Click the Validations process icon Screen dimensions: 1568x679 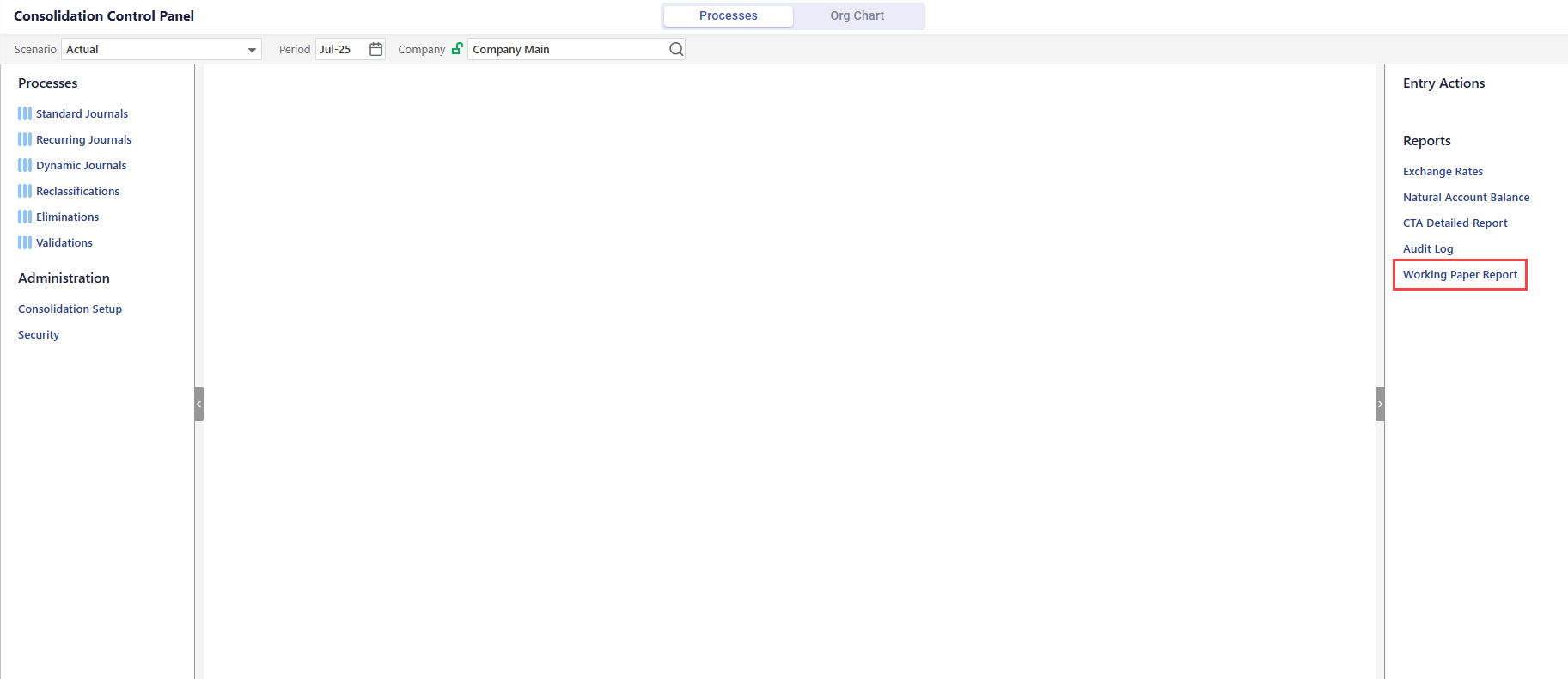[x=25, y=242]
